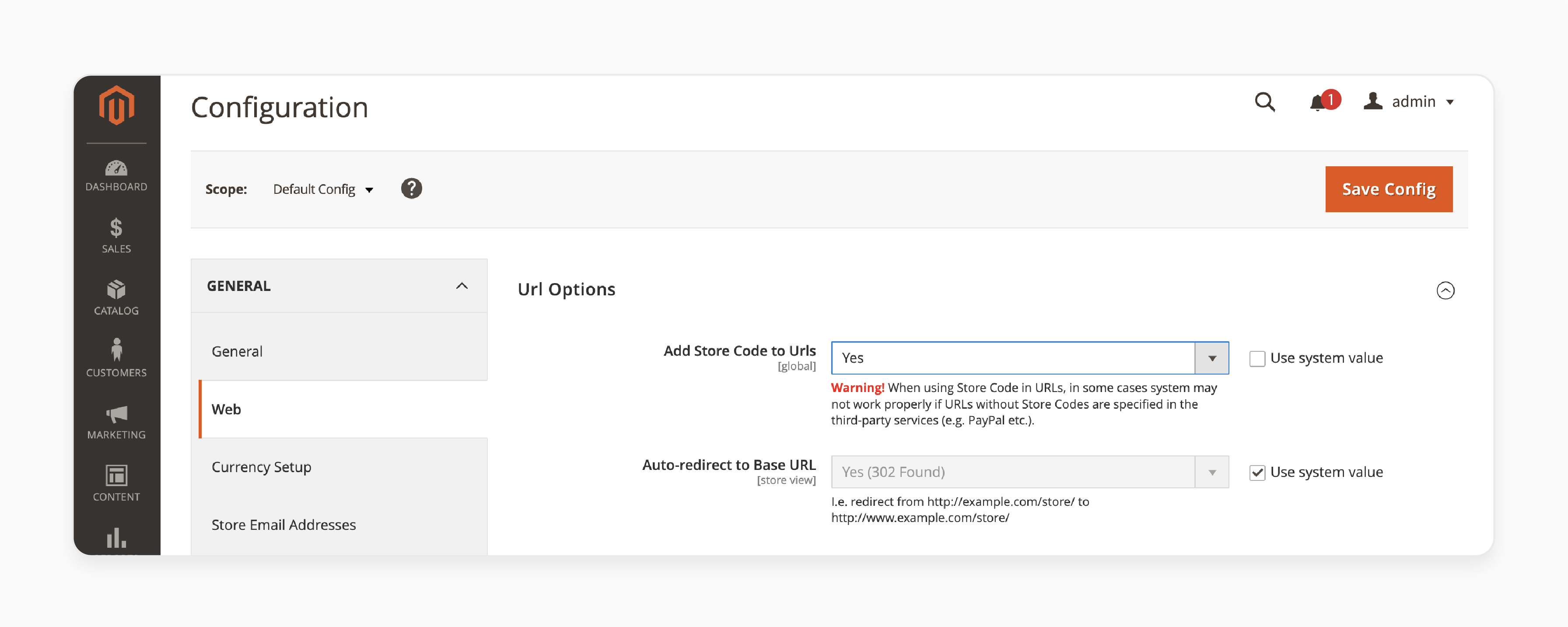Select the Currency Setup tab

[339, 467]
